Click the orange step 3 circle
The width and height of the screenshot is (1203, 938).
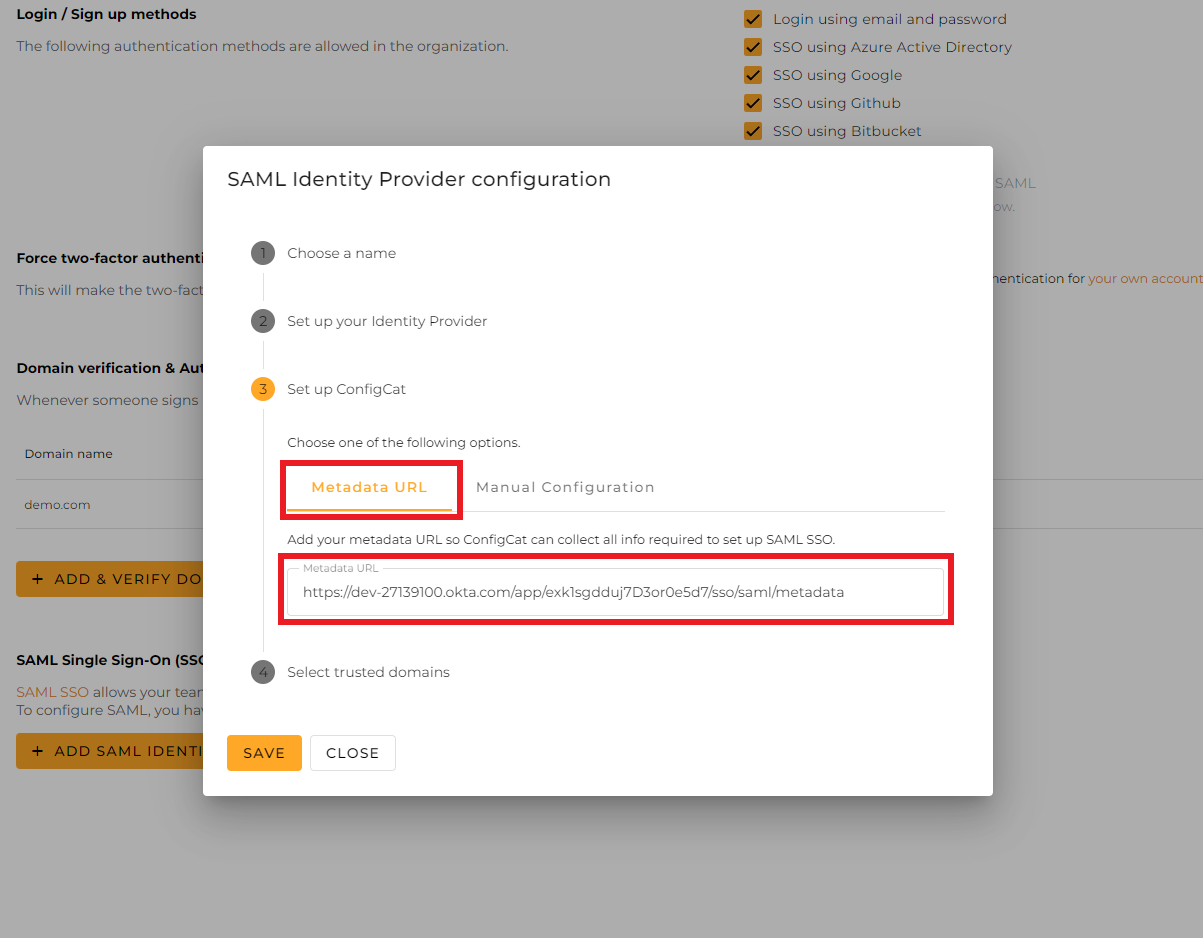(263, 389)
